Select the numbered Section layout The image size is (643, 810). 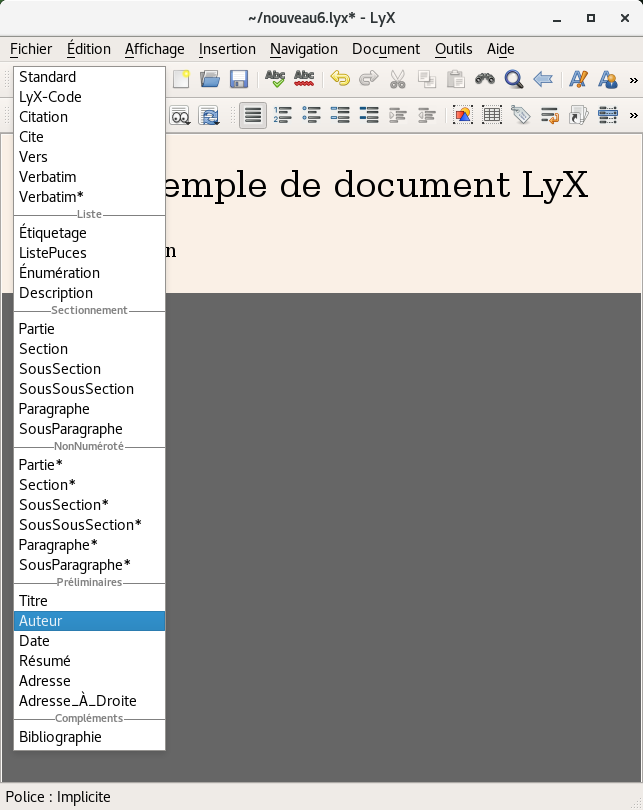point(89,349)
